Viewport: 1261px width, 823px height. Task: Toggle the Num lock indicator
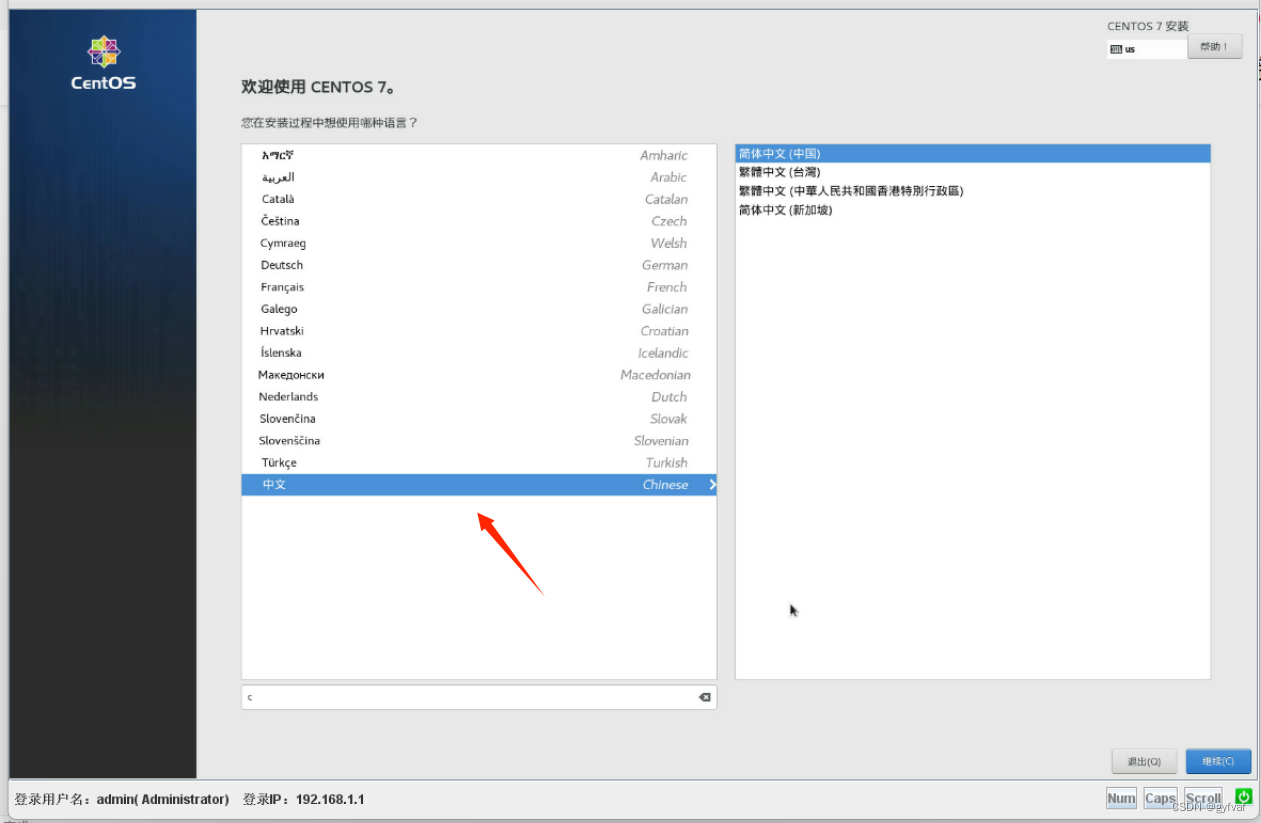click(1121, 798)
